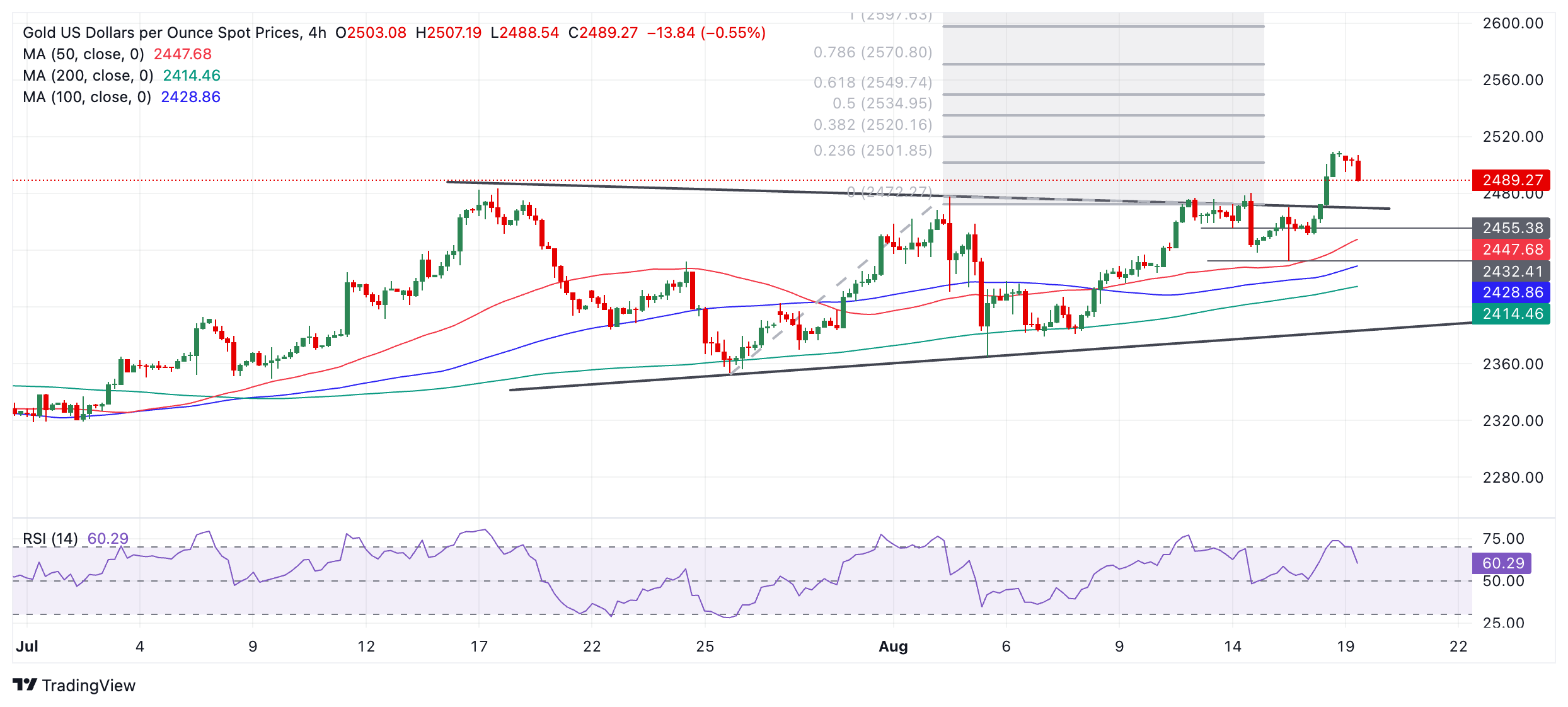Click the blue 2428.86 MA price label
Image resolution: width=1568 pixels, height=707 pixels.
point(1511,292)
